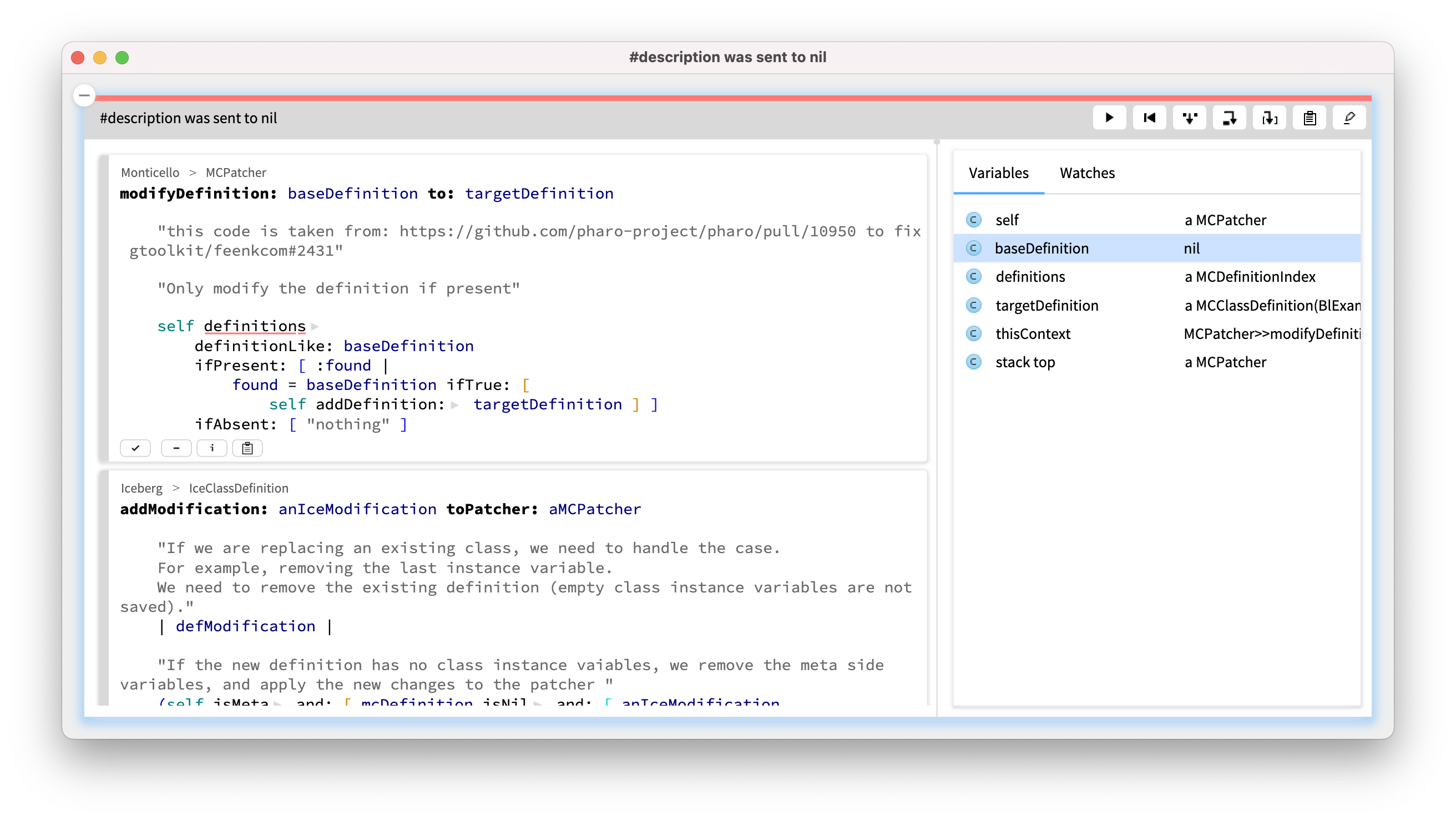Click the Restart frame button

pyautogui.click(x=1149, y=118)
